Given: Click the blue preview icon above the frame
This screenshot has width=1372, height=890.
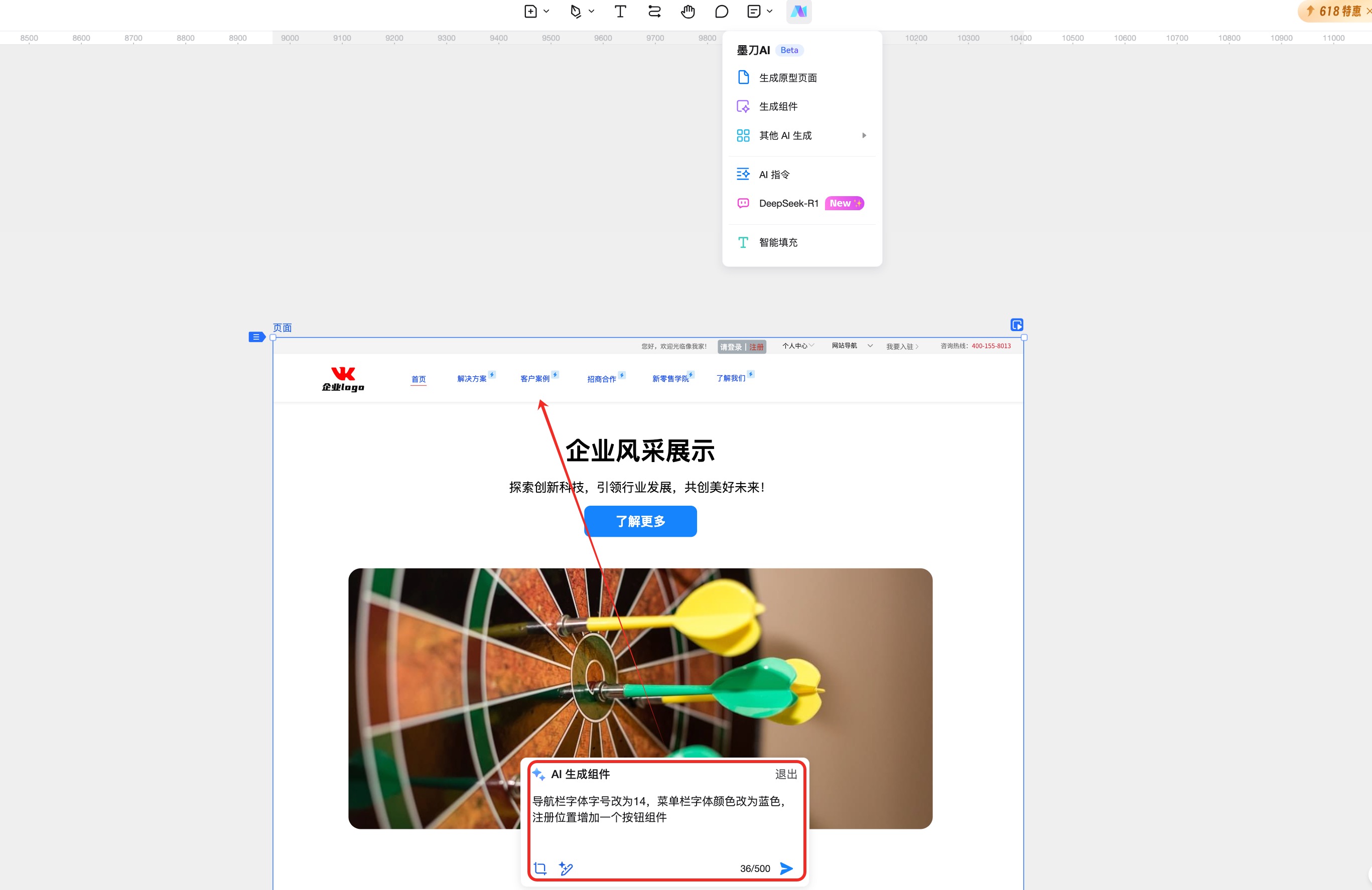Looking at the screenshot, I should click(x=1017, y=325).
